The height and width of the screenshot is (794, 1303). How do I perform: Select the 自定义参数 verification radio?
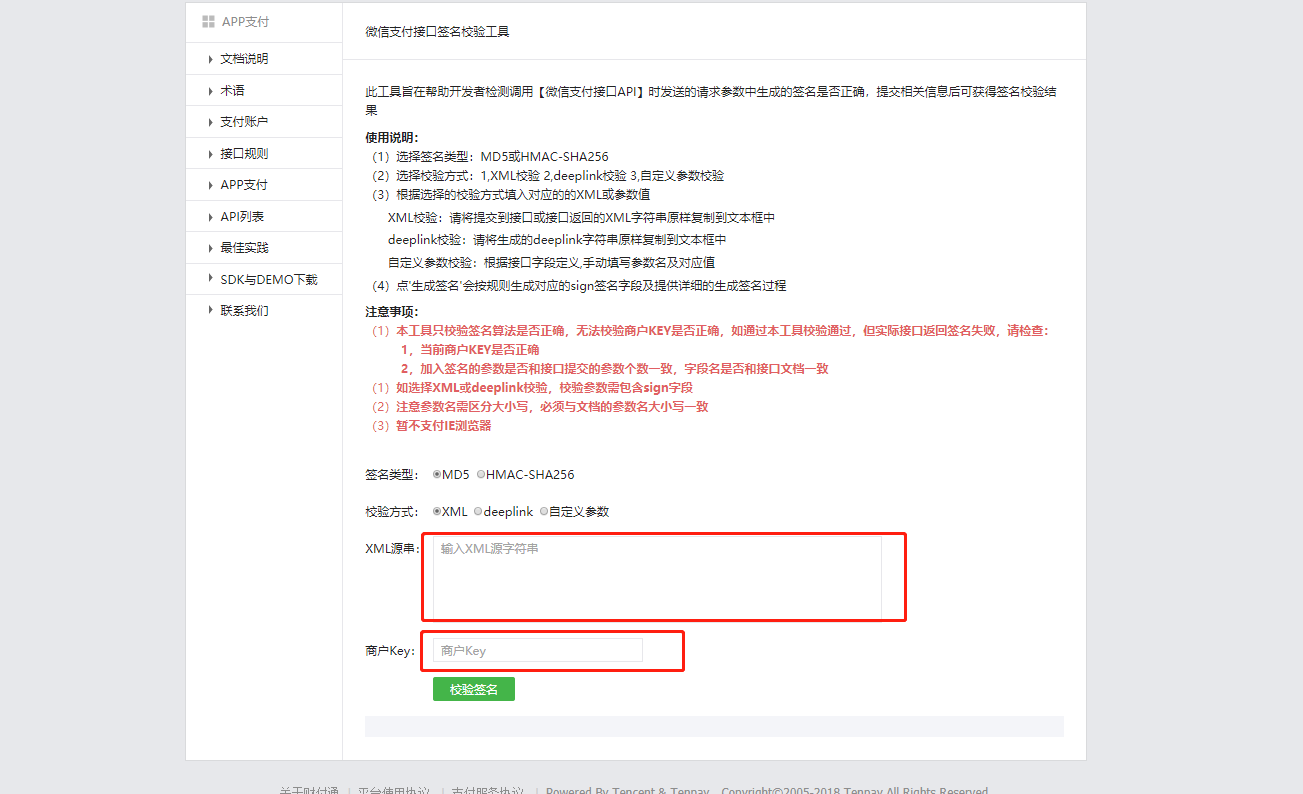click(x=544, y=511)
